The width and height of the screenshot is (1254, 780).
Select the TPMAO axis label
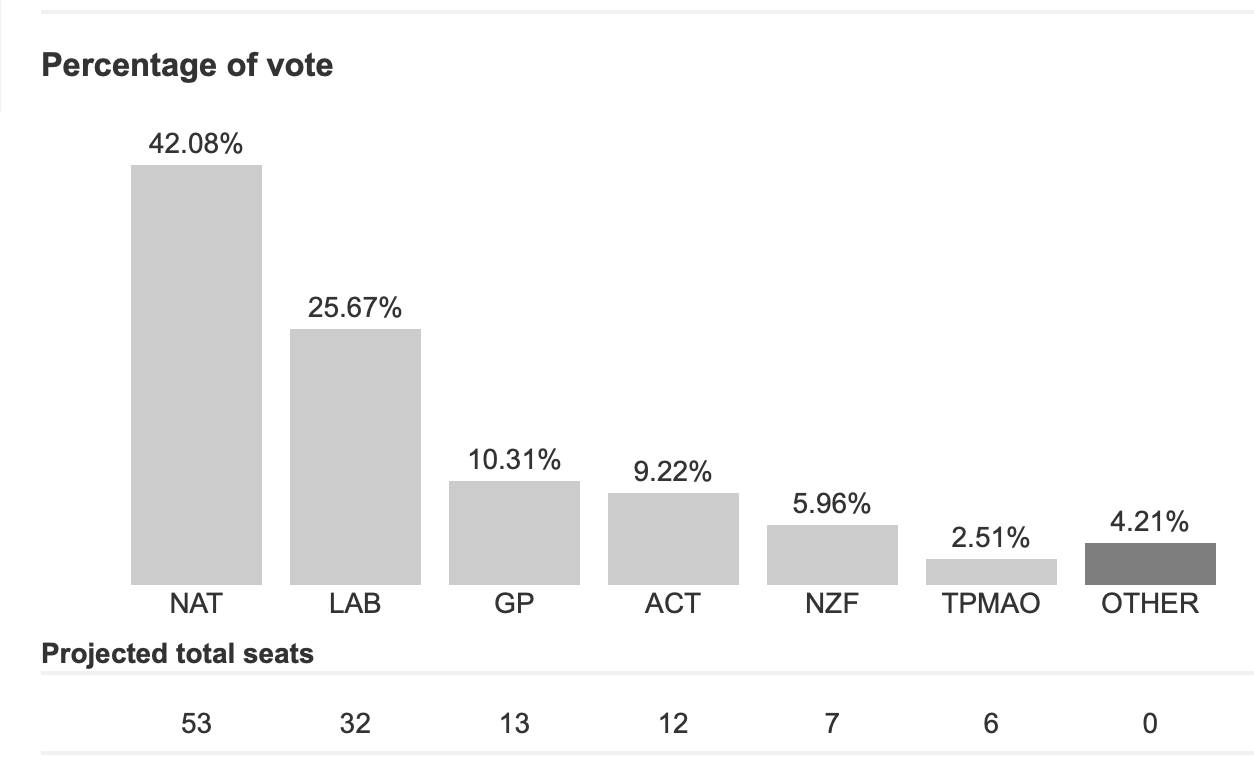click(991, 604)
